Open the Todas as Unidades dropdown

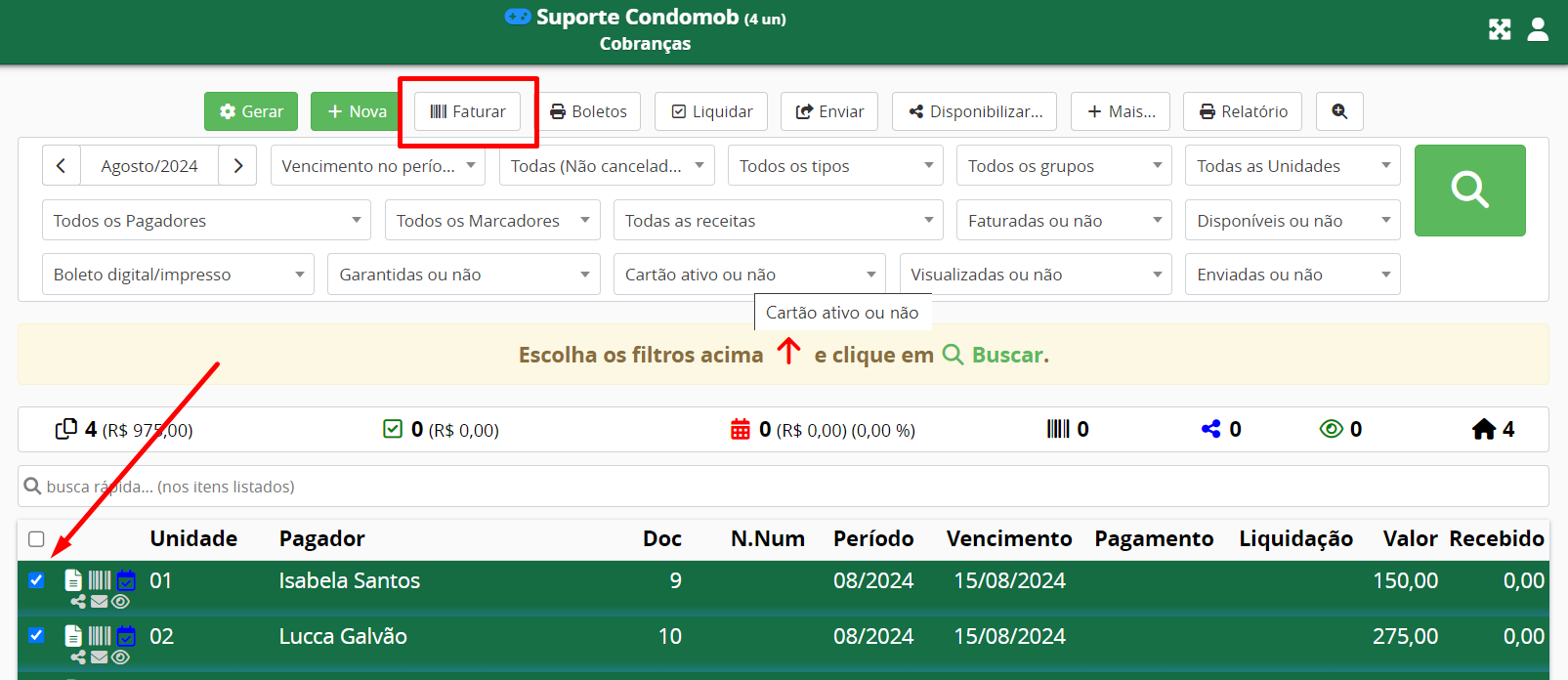[x=1292, y=166]
